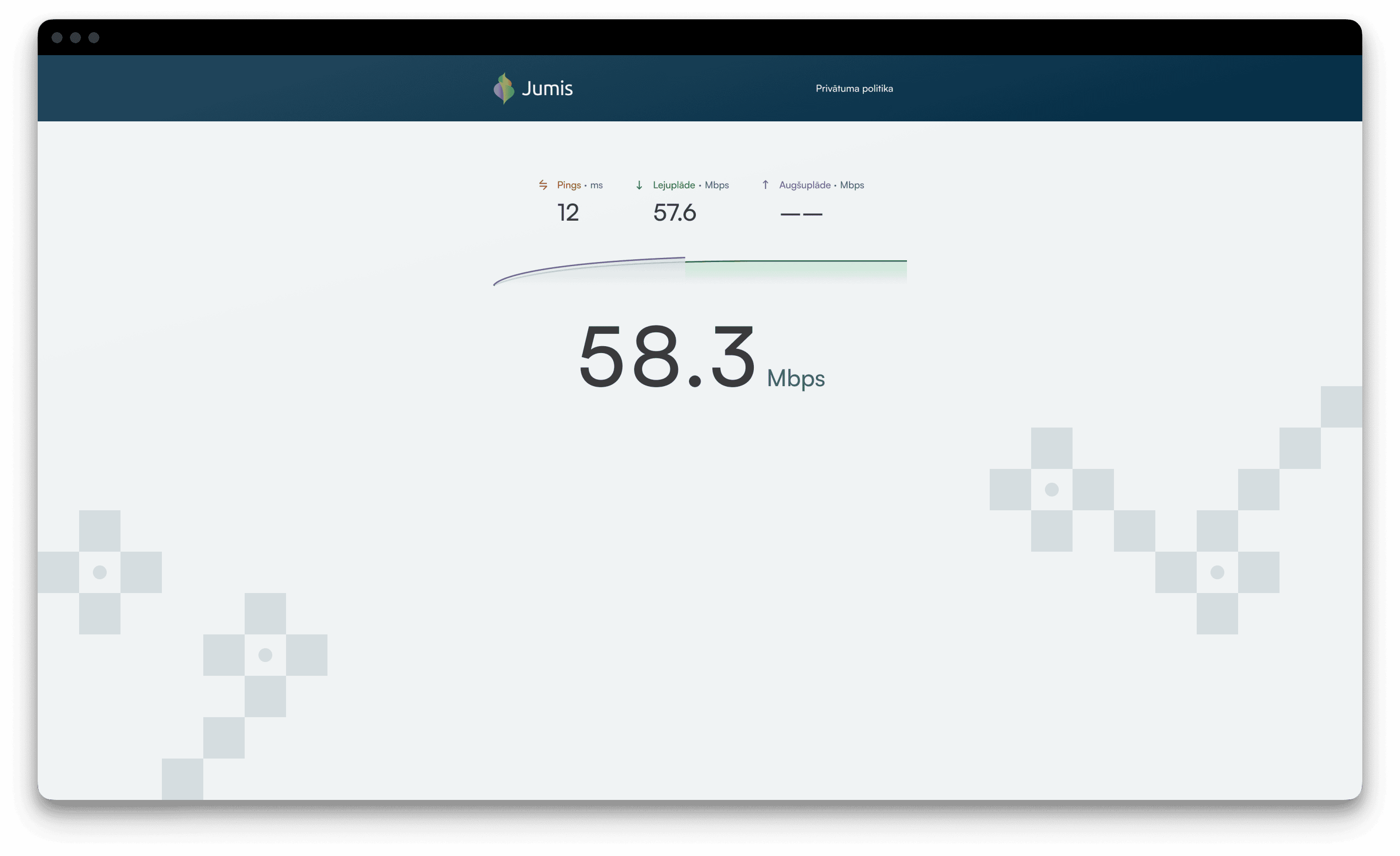Select the Lejupielāde · Mbps label

pos(691,185)
